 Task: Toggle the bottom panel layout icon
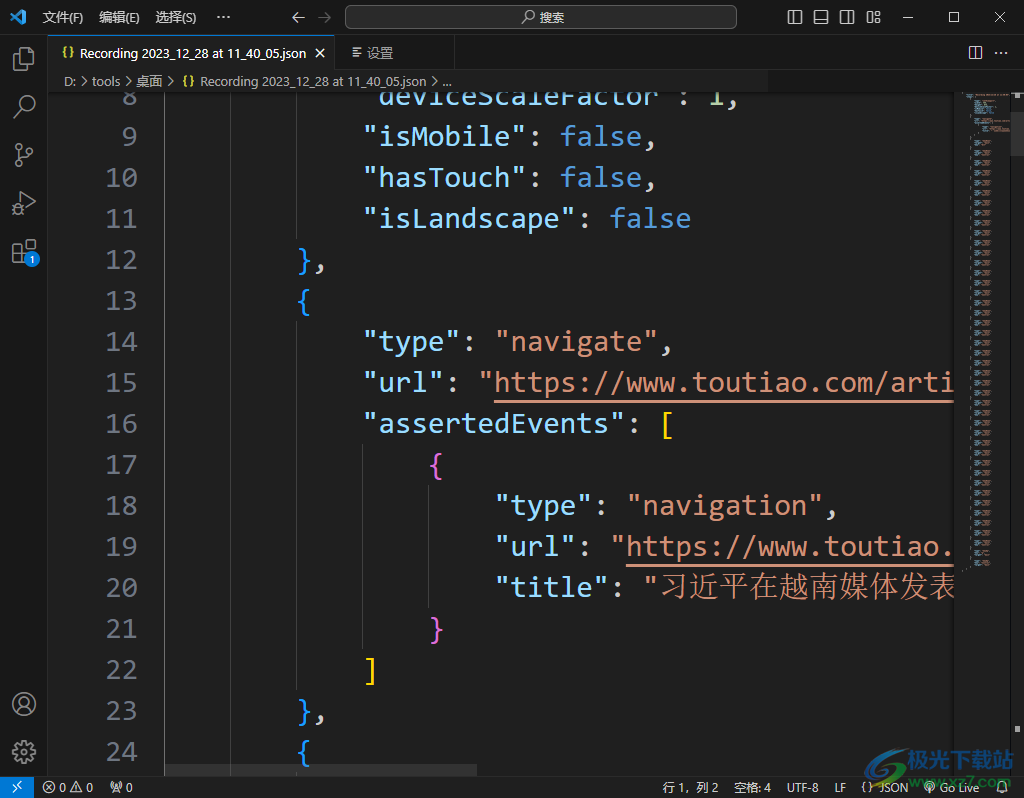click(x=821, y=17)
